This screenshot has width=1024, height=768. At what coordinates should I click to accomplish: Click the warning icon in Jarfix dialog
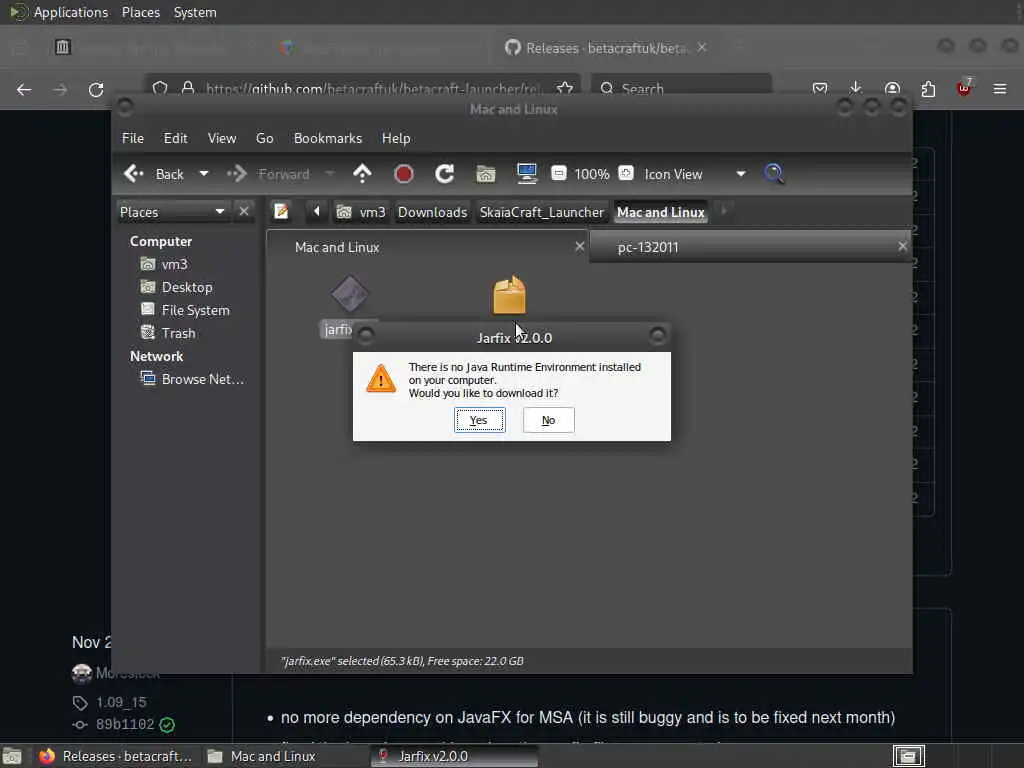pyautogui.click(x=381, y=379)
